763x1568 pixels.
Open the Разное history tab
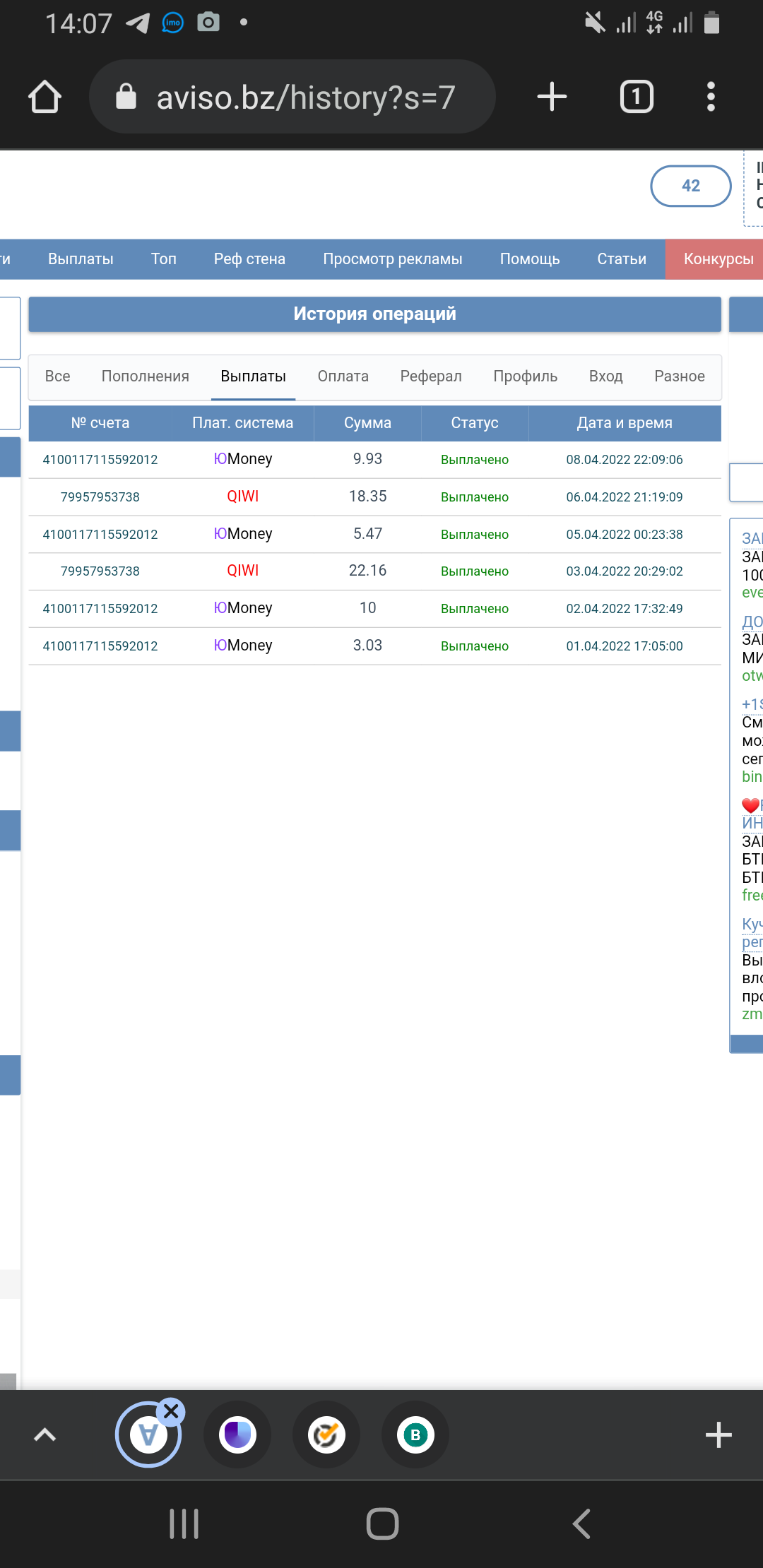679,376
